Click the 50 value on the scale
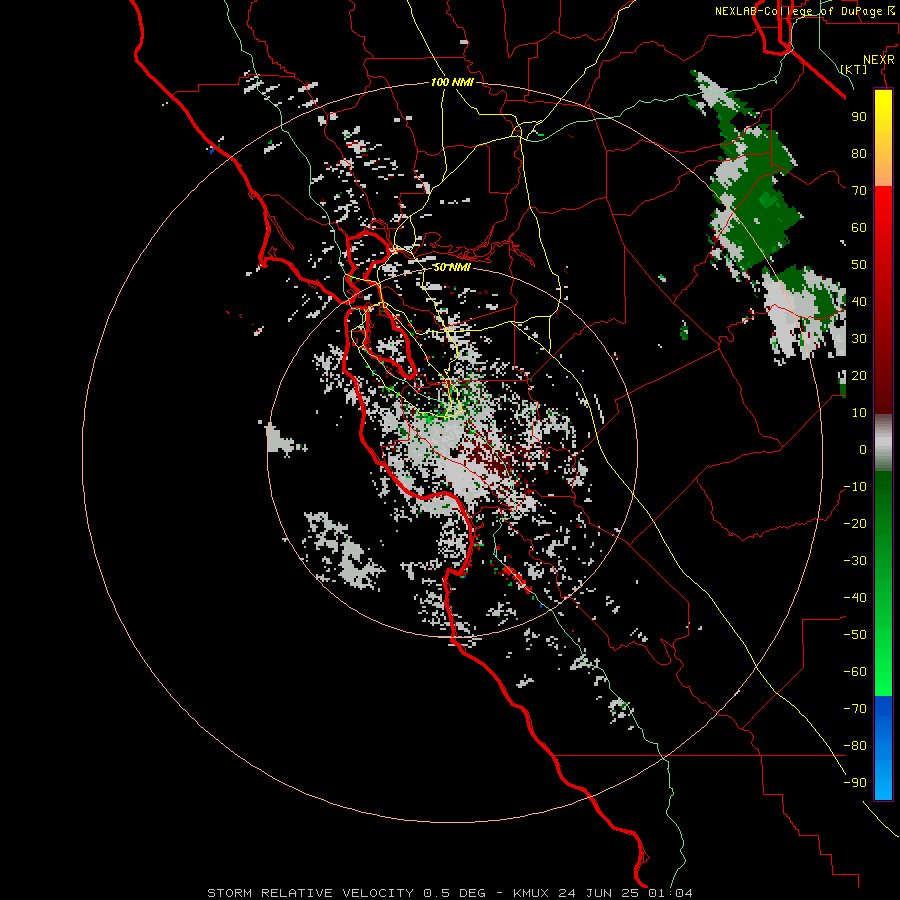The width and height of the screenshot is (900, 900). tap(859, 265)
